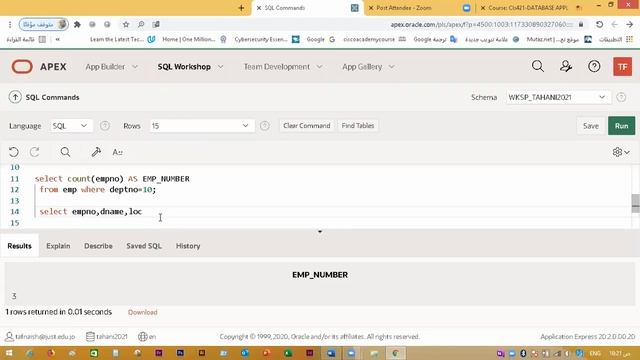Click the Oracle APEX logo icon
The height and width of the screenshot is (360, 640).
coord(22,67)
